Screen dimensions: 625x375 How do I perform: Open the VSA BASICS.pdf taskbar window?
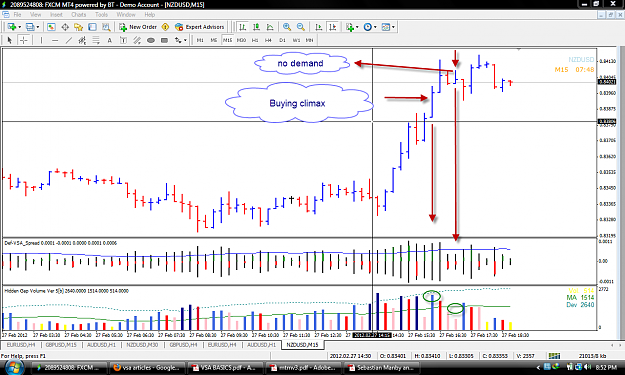tap(224, 367)
